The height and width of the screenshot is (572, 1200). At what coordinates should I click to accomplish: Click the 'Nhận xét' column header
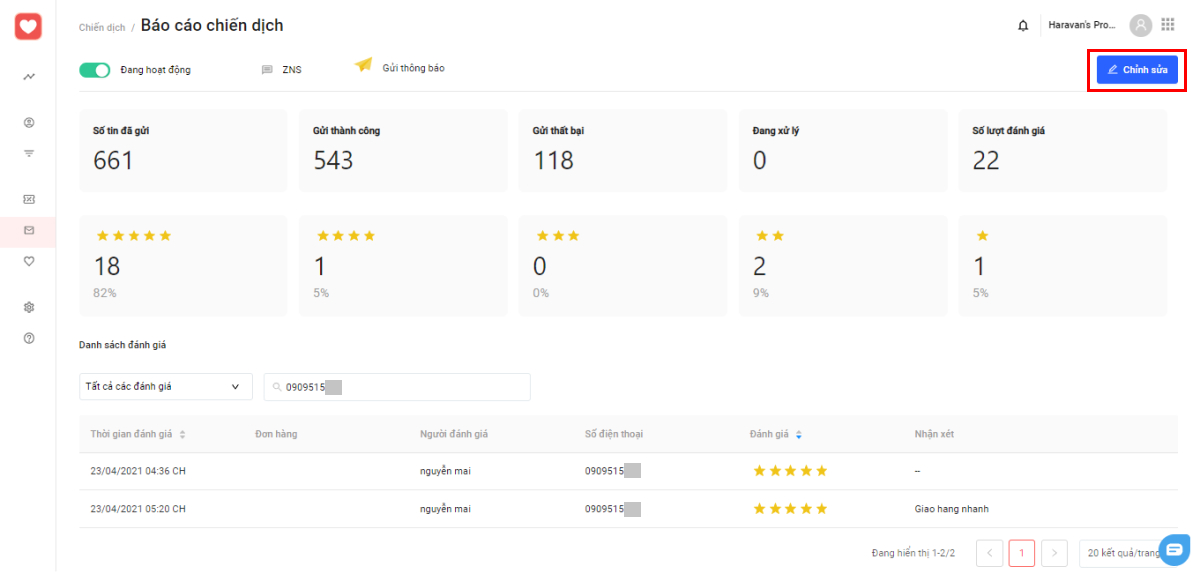[935, 434]
